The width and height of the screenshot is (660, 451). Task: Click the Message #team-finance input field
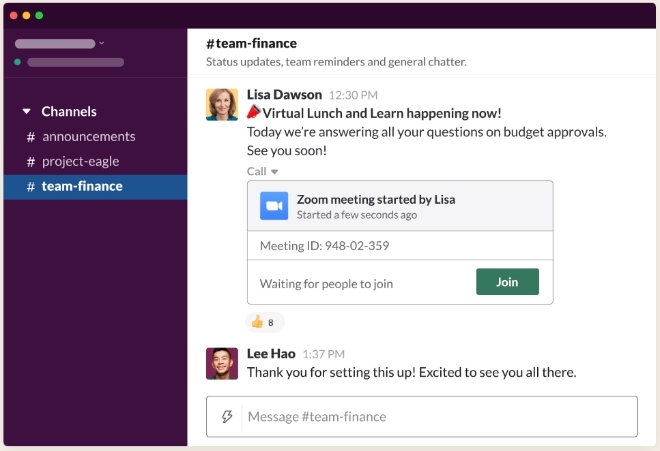[422, 416]
